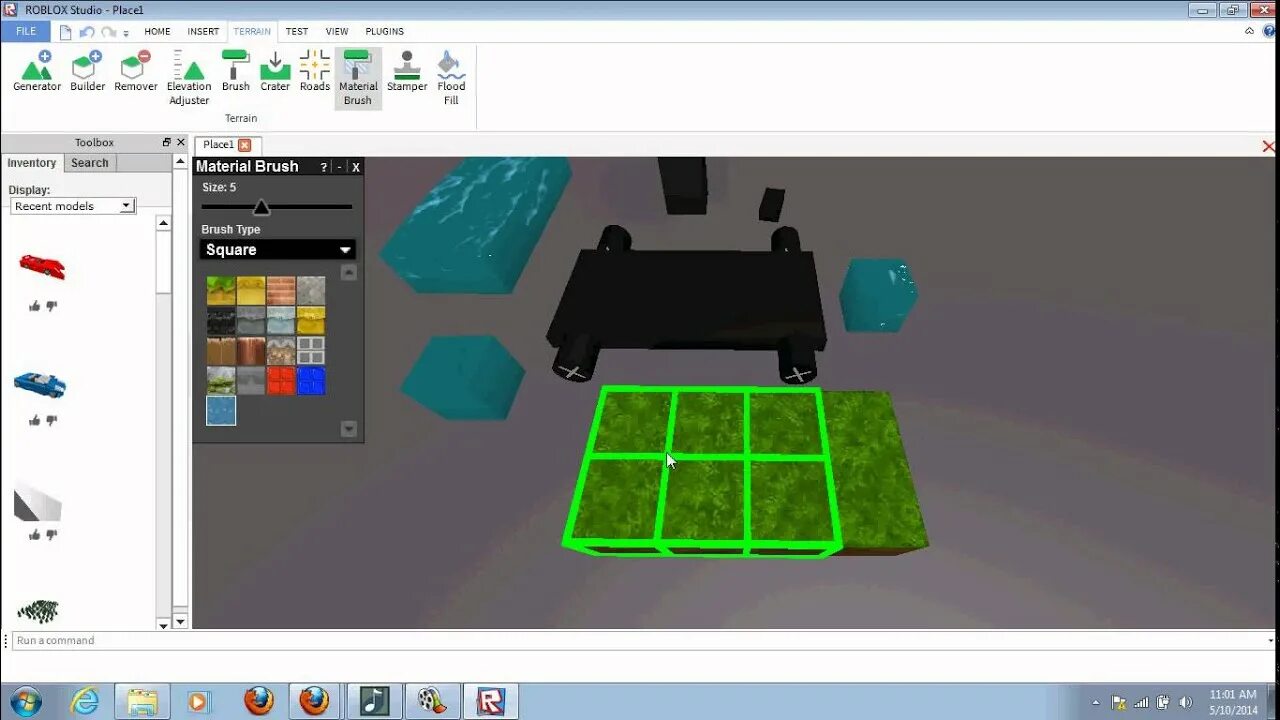Pick the brick material swatch
Image resolution: width=1280 pixels, height=720 pixels.
click(x=281, y=291)
